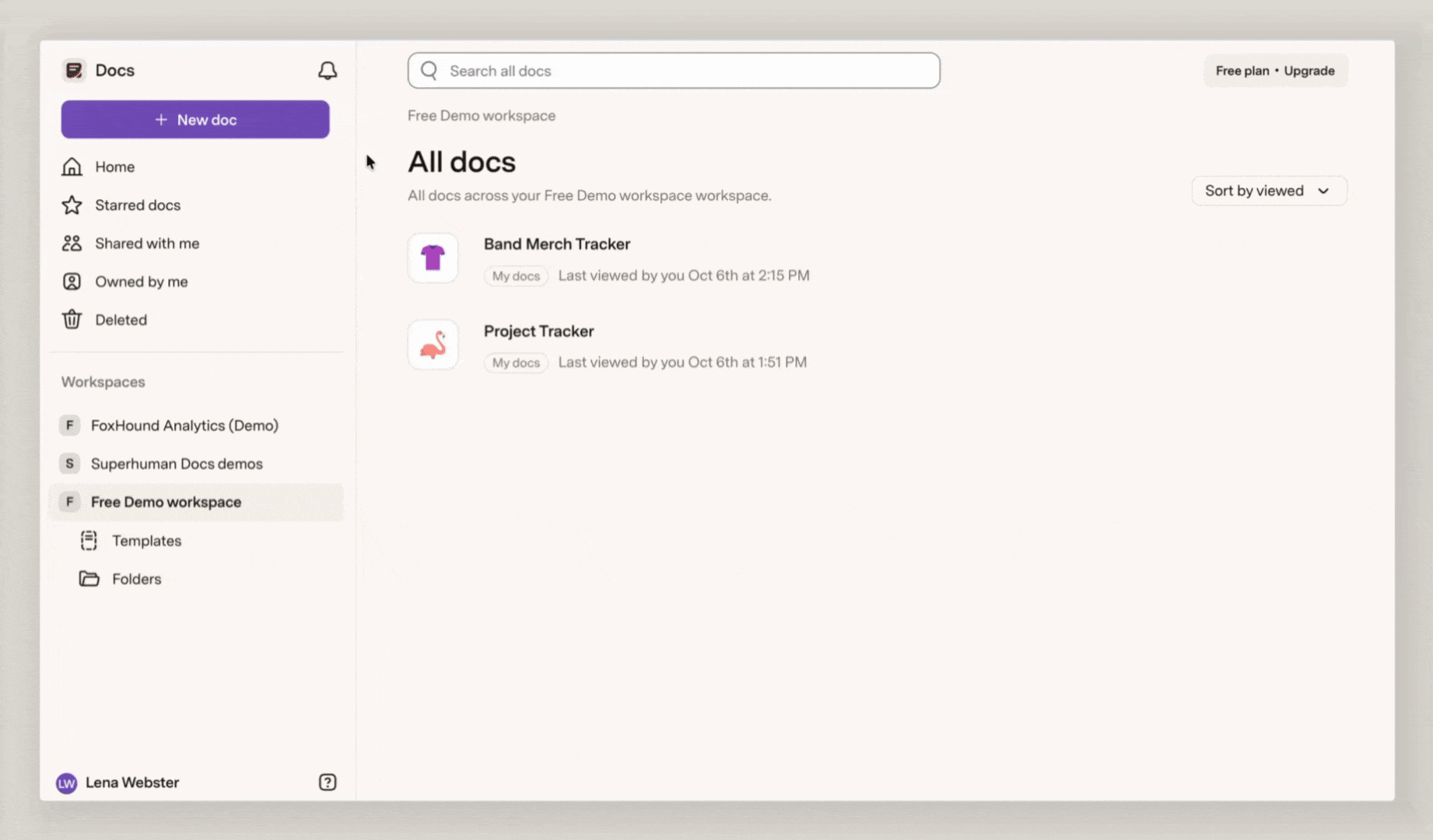Click the LW user avatar
This screenshot has height=840, width=1433.
[x=67, y=783]
